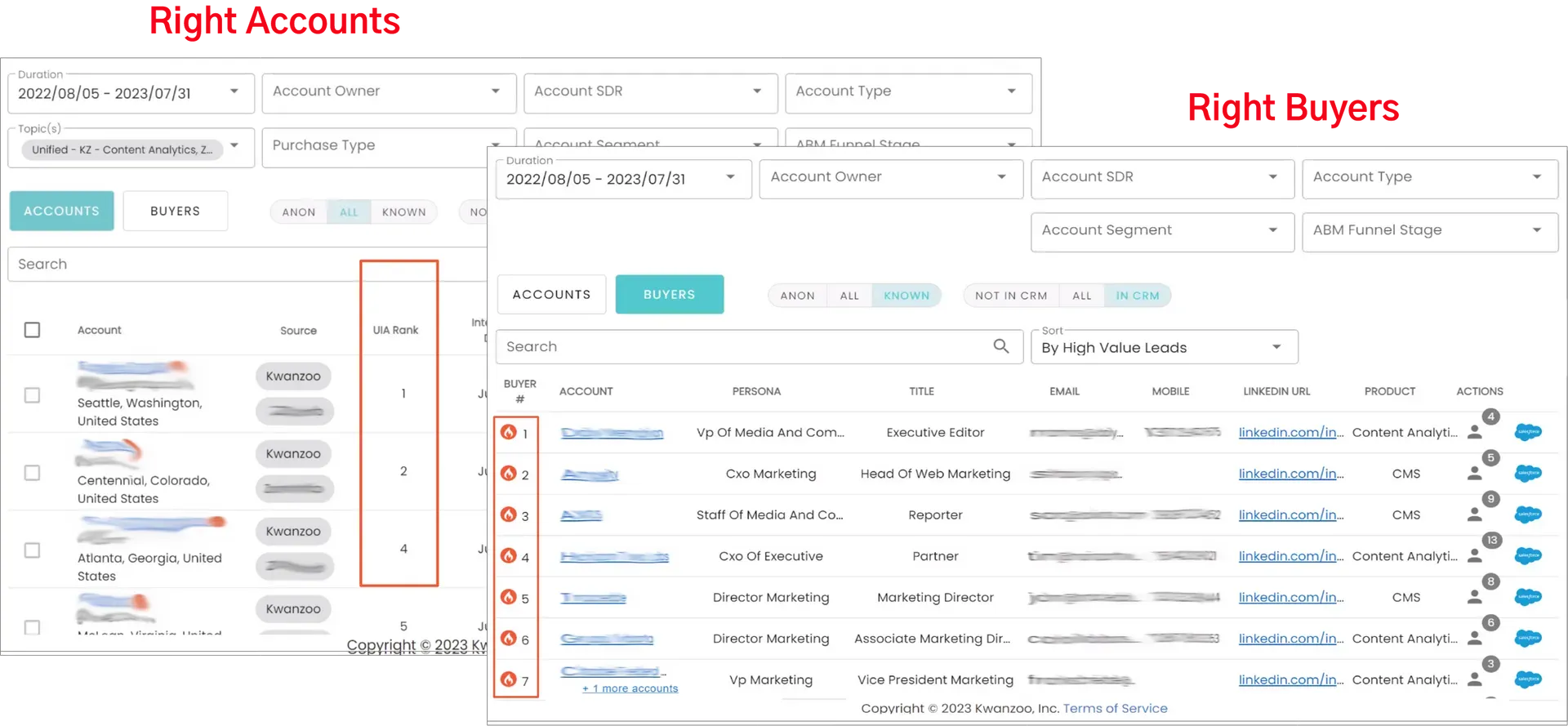Click the '+1 more accounts' link
The image size is (1568, 726).
[630, 688]
